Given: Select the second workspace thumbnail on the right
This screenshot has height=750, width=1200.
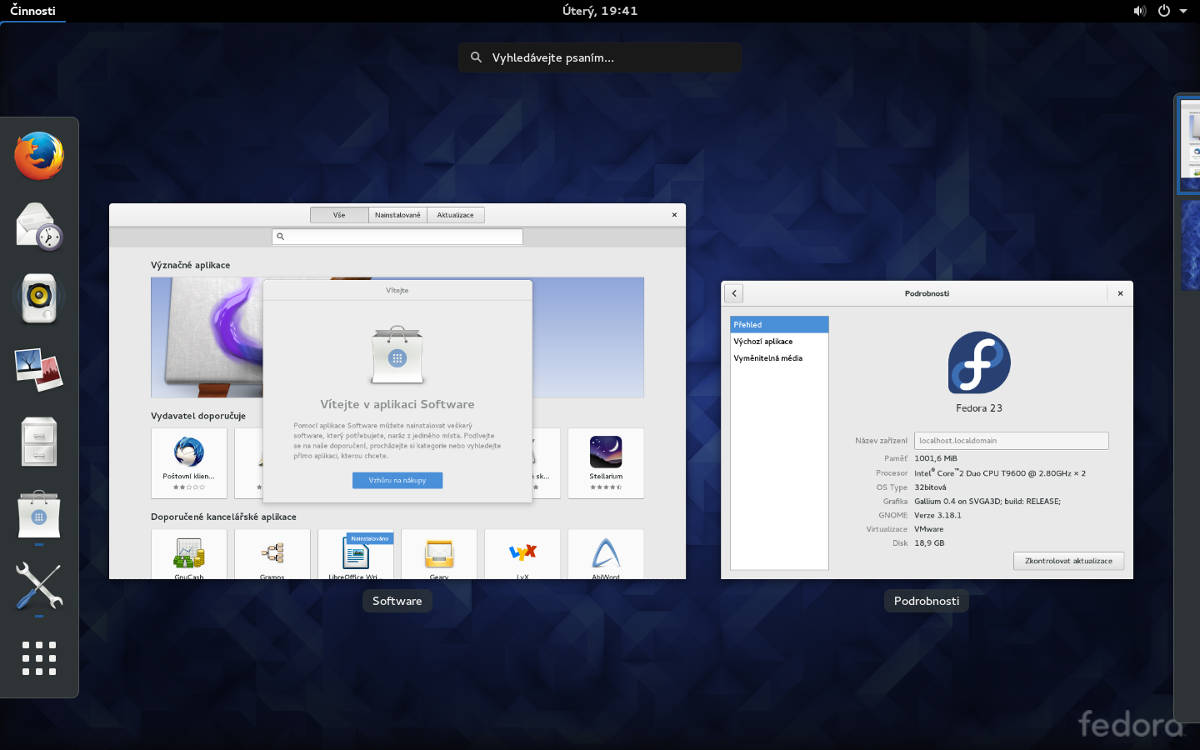Looking at the screenshot, I should click(1189, 246).
